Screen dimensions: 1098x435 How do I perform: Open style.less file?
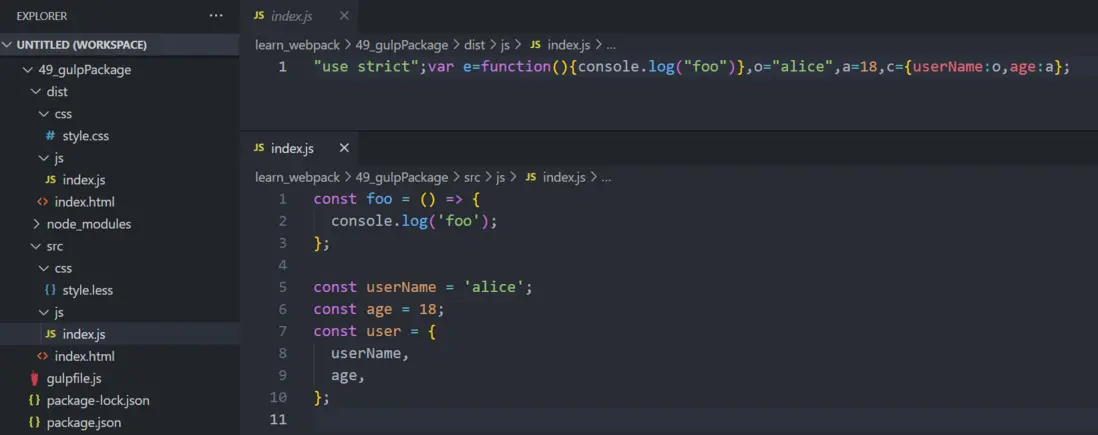[88, 290]
